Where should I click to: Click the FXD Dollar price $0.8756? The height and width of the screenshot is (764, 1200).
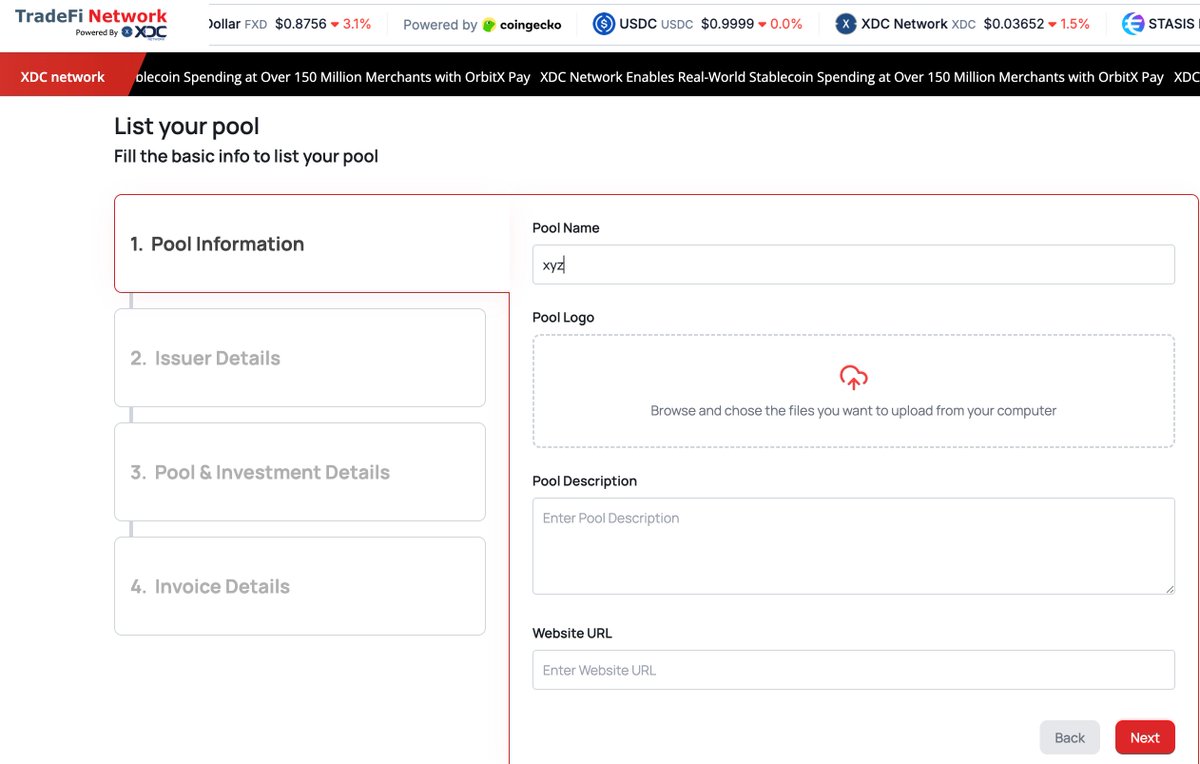pyautogui.click(x=300, y=24)
